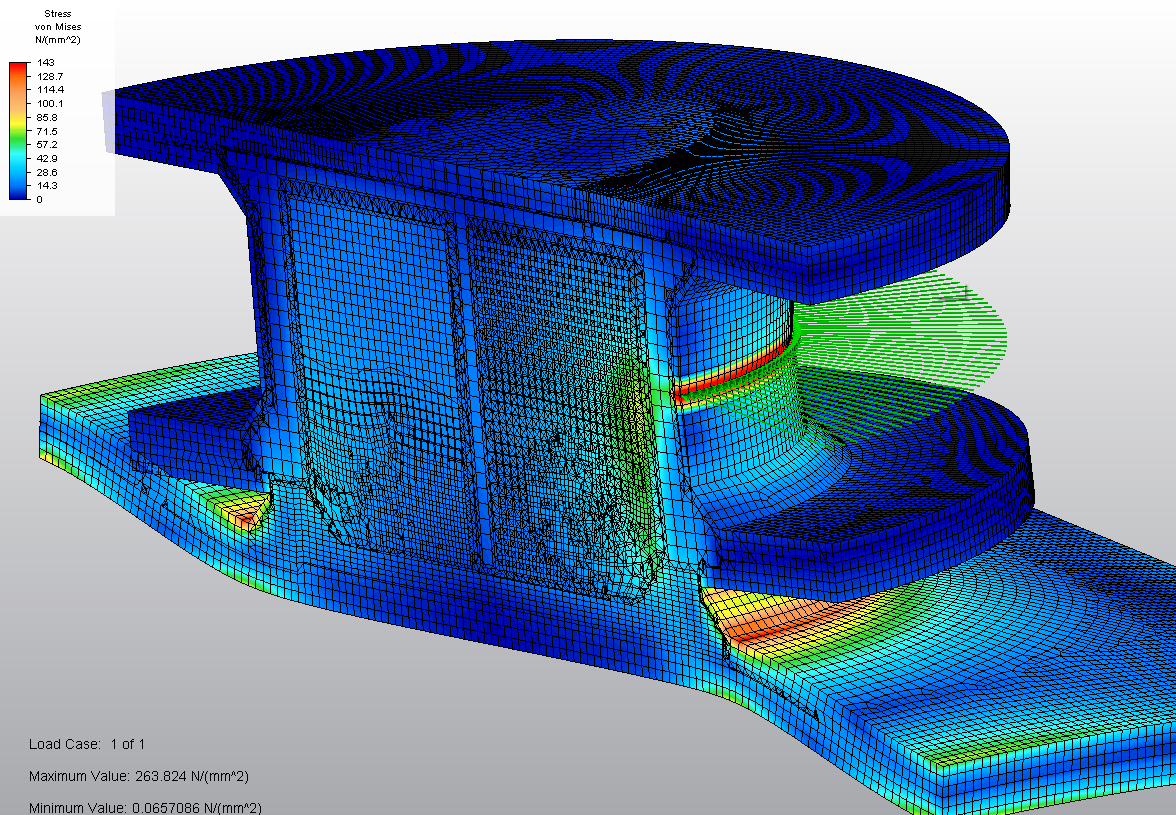Click the 28.6 legend label
The height and width of the screenshot is (815, 1176).
[x=48, y=172]
